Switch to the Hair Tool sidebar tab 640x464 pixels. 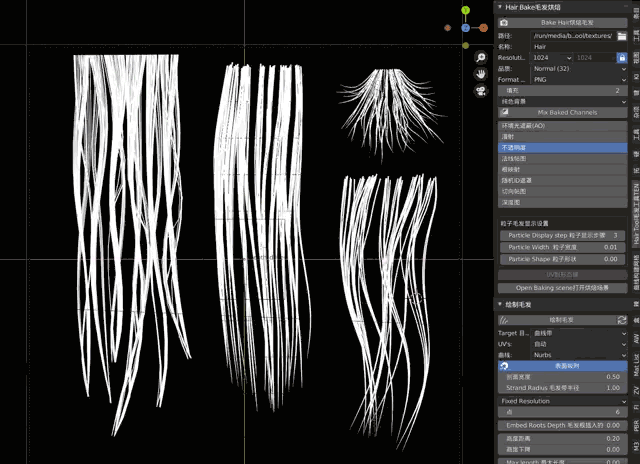[x=636, y=214]
